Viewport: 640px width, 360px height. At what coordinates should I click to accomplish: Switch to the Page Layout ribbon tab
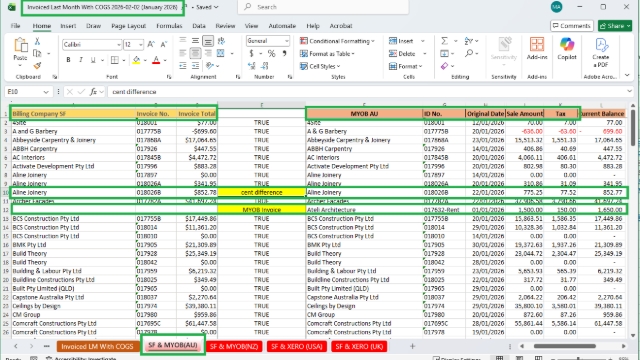click(129, 26)
